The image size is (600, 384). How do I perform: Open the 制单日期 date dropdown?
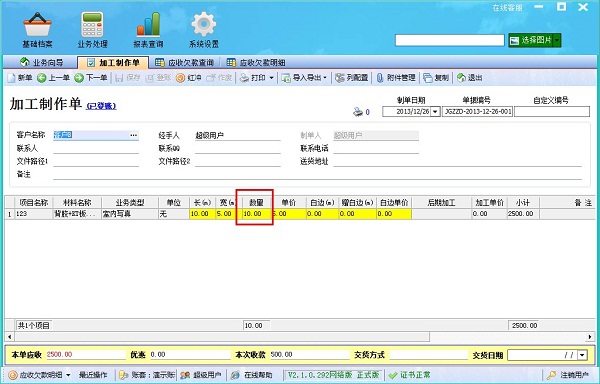click(435, 112)
